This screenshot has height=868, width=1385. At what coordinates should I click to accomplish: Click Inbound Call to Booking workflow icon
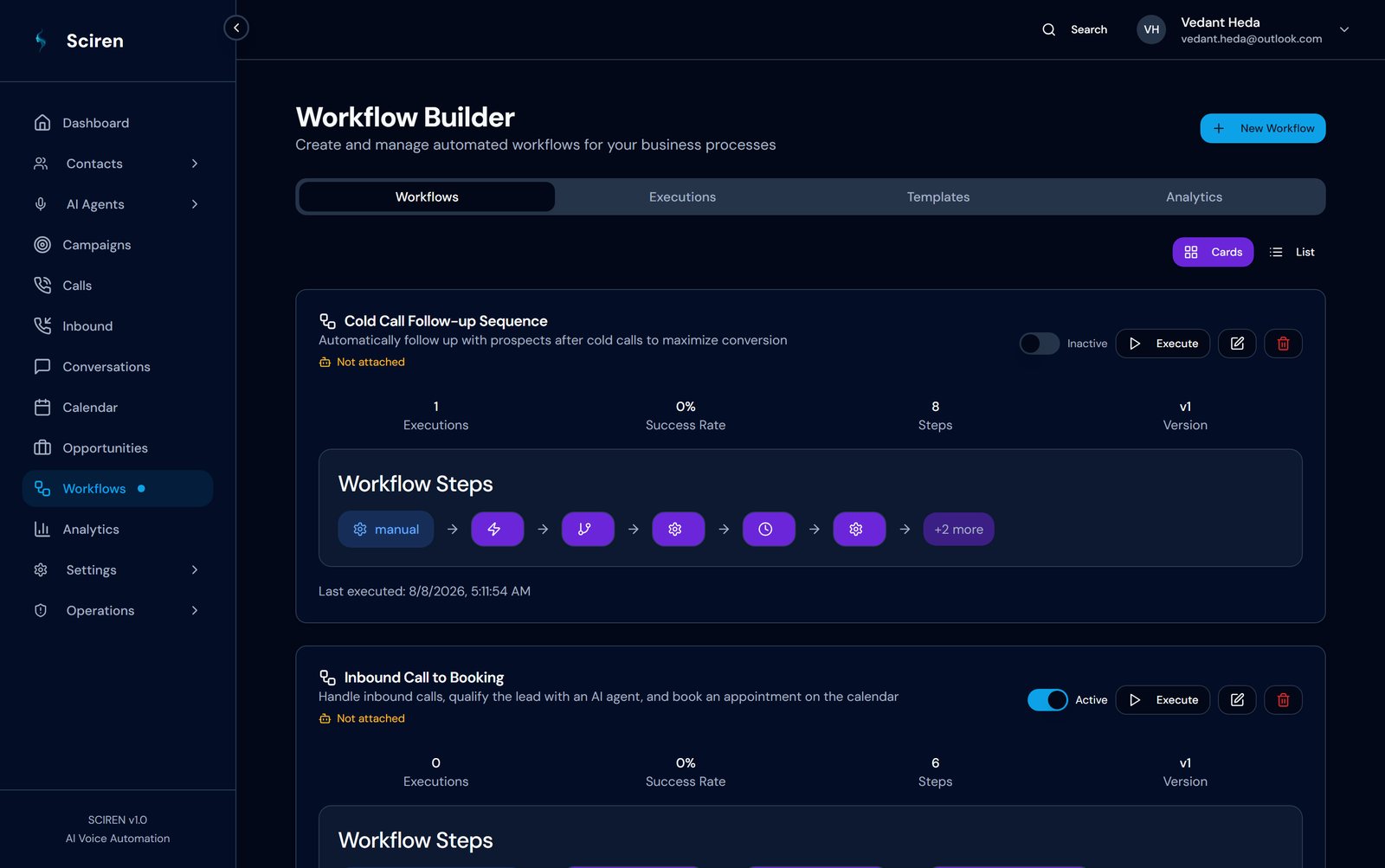click(x=327, y=678)
